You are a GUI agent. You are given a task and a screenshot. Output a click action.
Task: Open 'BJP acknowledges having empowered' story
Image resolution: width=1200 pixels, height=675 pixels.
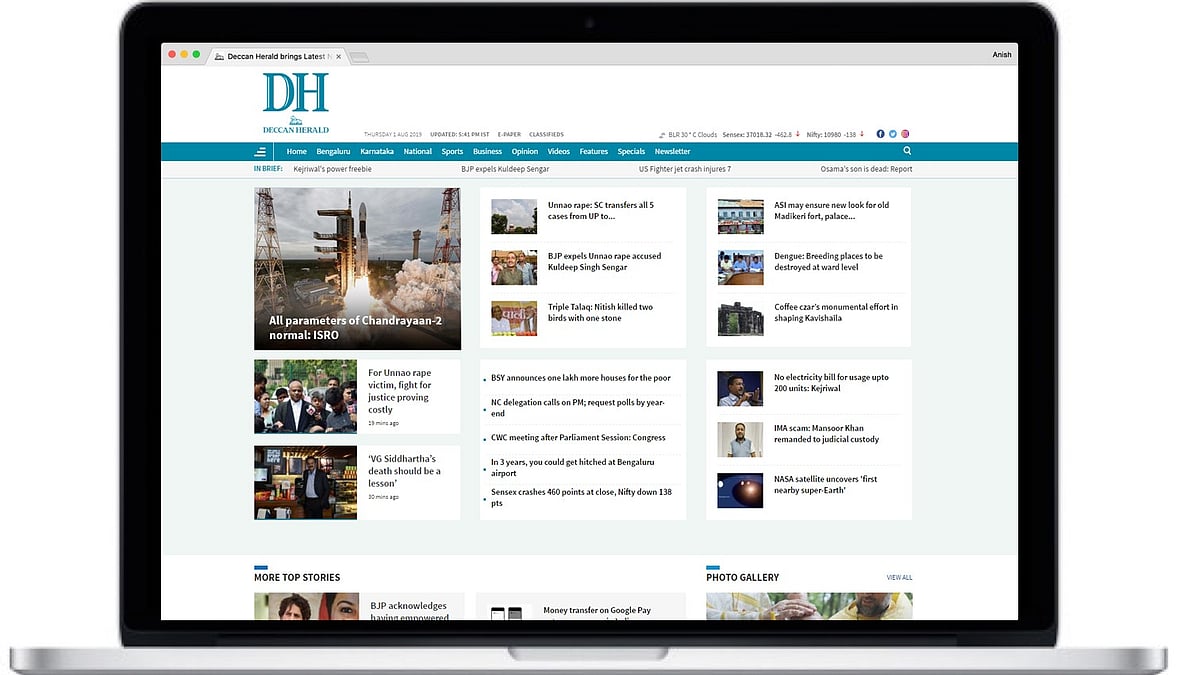point(410,611)
